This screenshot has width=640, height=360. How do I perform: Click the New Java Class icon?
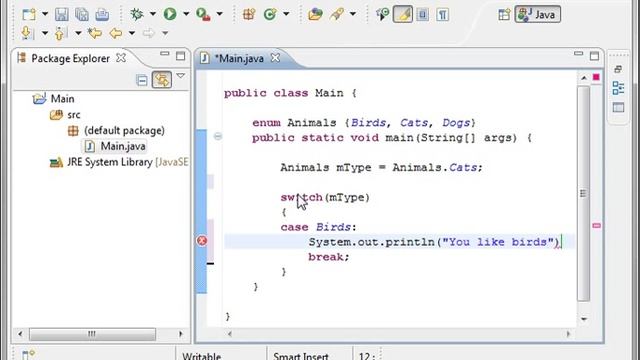pos(270,15)
